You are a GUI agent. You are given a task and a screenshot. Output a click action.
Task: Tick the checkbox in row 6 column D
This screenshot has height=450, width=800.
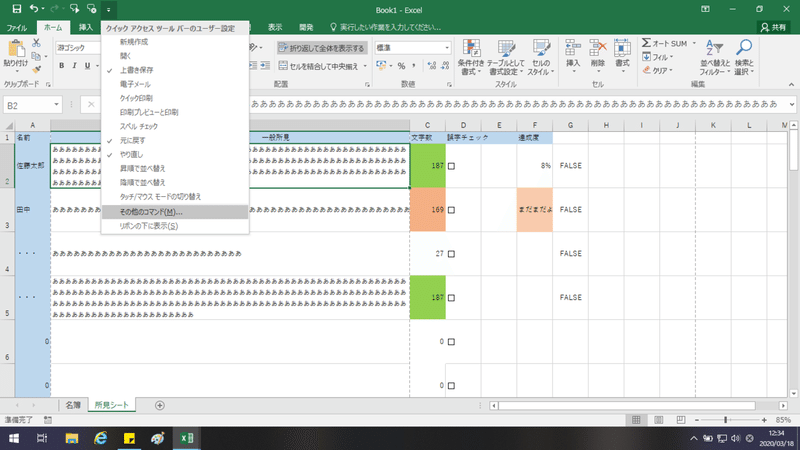[x=451, y=342]
